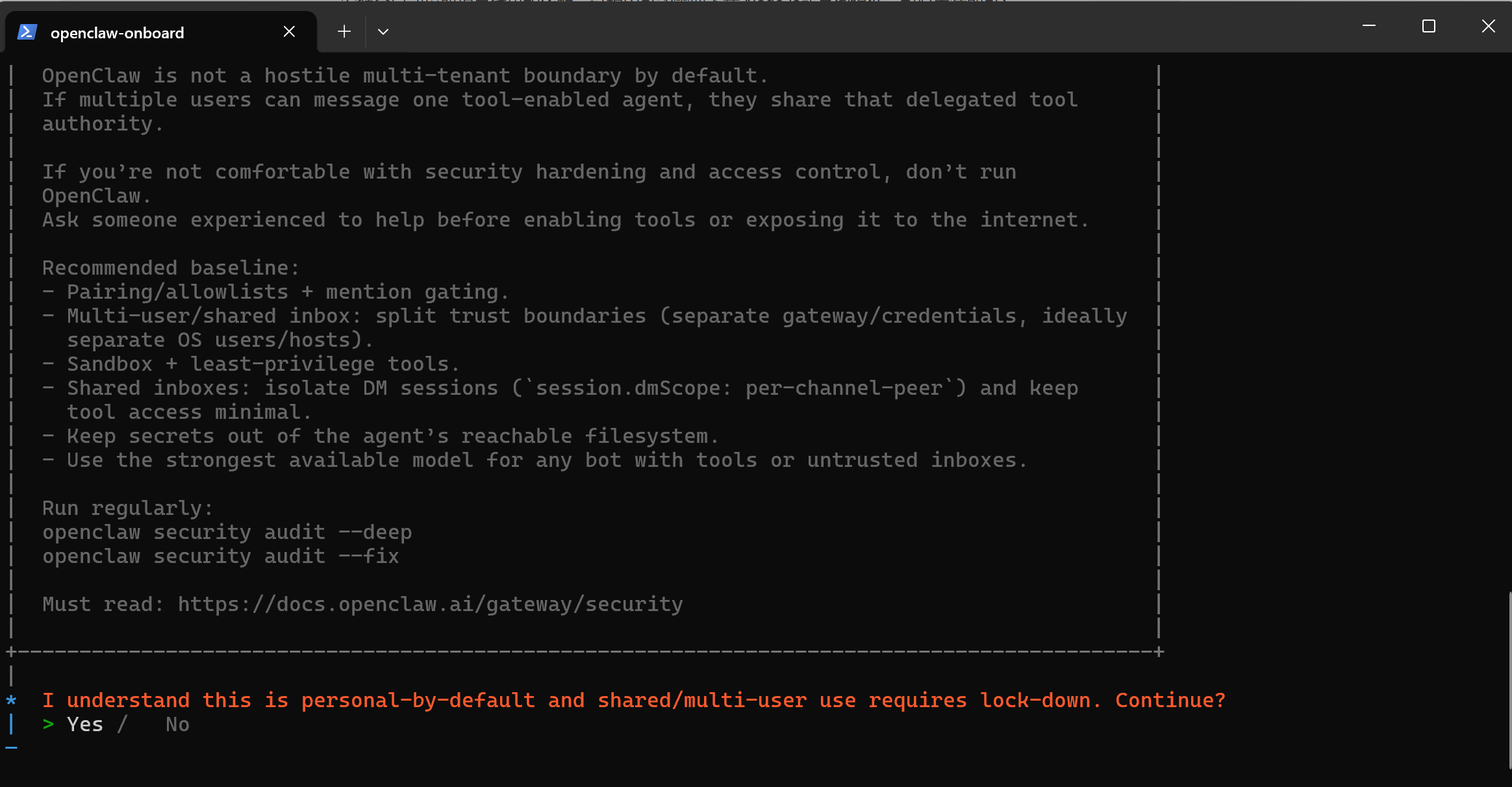The image size is (1512, 787).
Task: Open a new tab with the plus icon
Action: pos(344,31)
